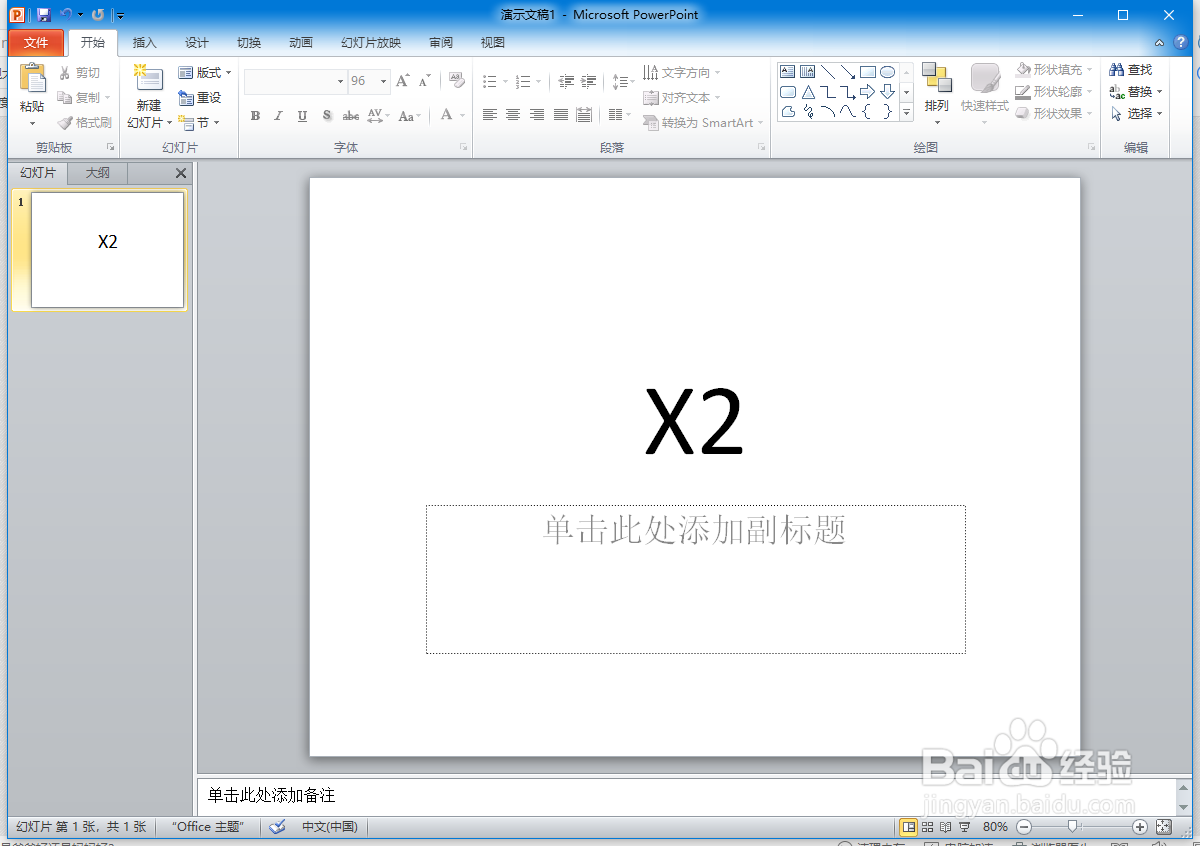
Task: Switch to the Insert (插入) tab
Action: (145, 43)
